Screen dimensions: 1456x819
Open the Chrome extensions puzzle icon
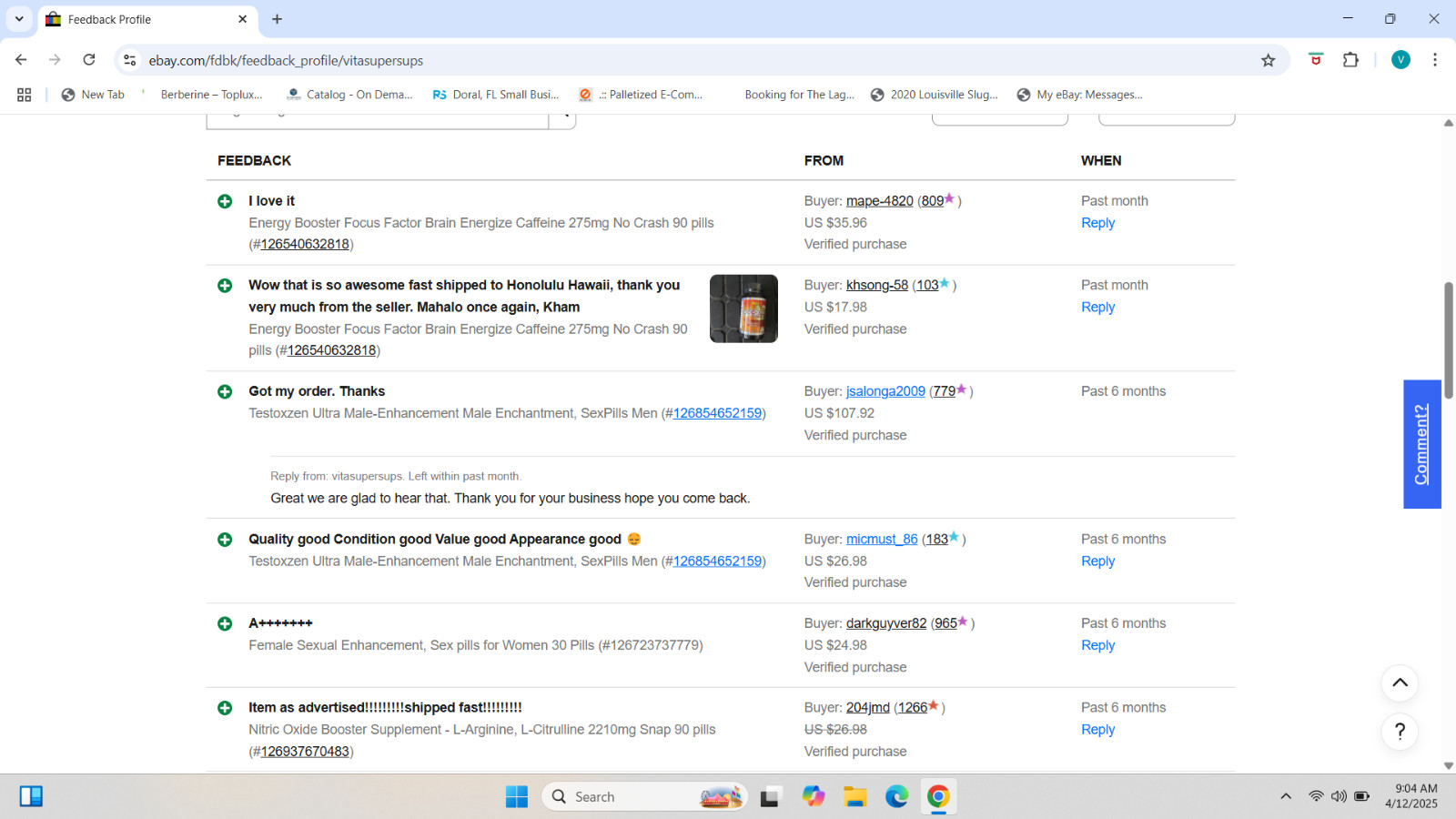[x=1350, y=60]
